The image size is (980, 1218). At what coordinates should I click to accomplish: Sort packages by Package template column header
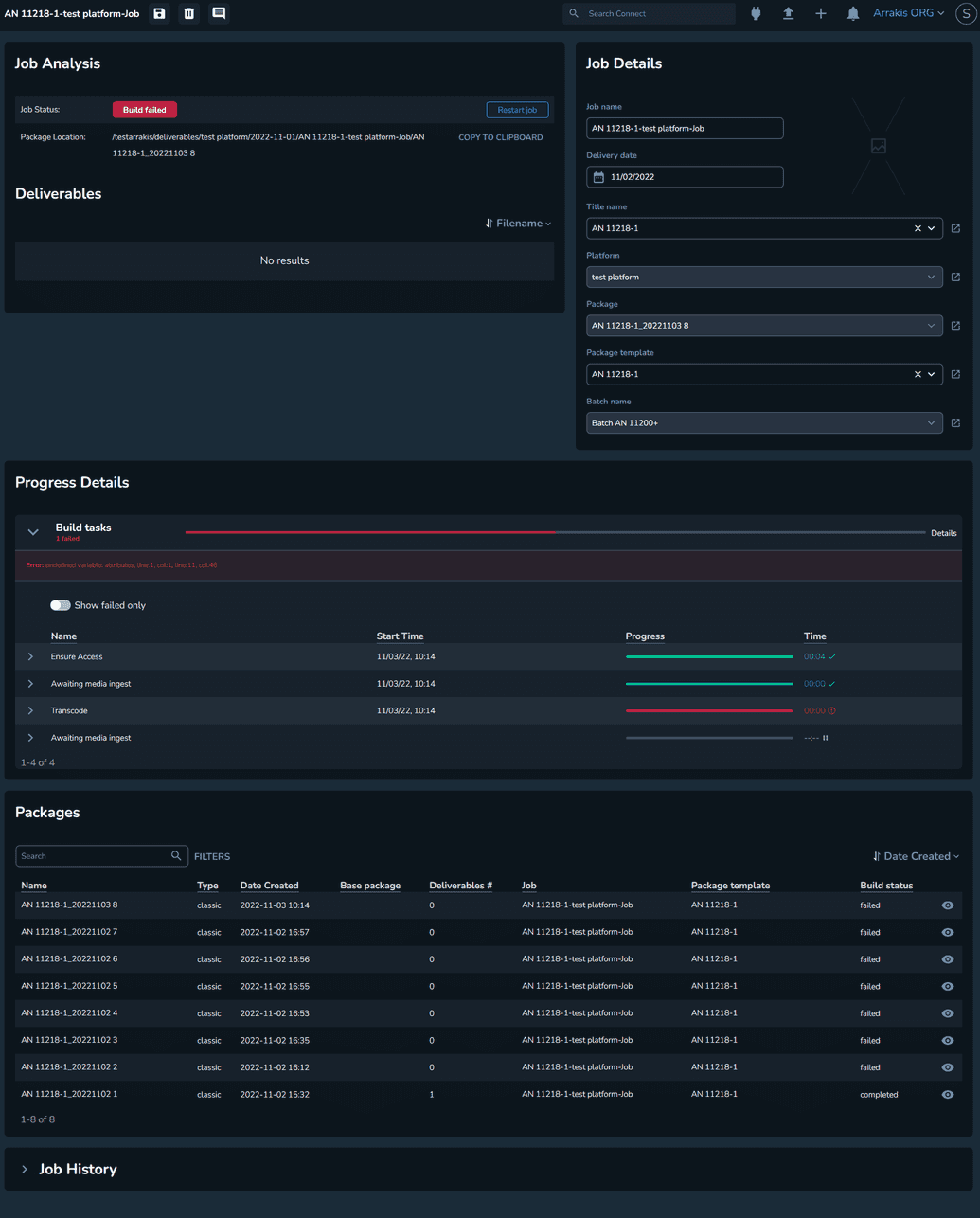point(730,886)
